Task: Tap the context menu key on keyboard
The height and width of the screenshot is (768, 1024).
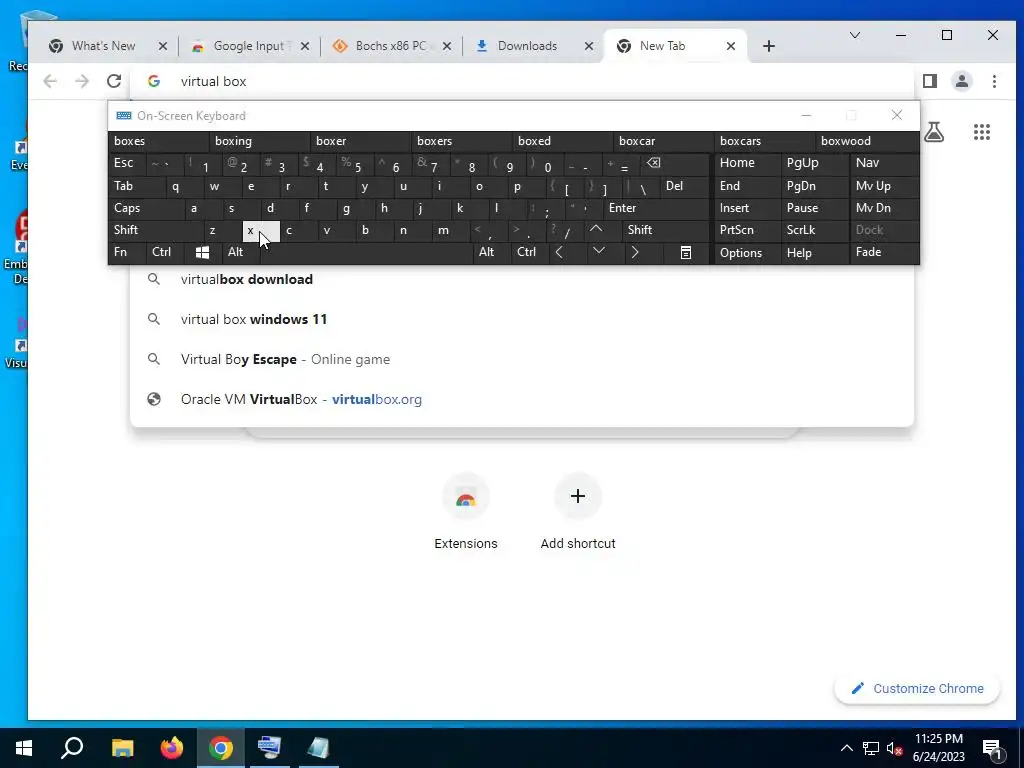Action: pos(686,252)
